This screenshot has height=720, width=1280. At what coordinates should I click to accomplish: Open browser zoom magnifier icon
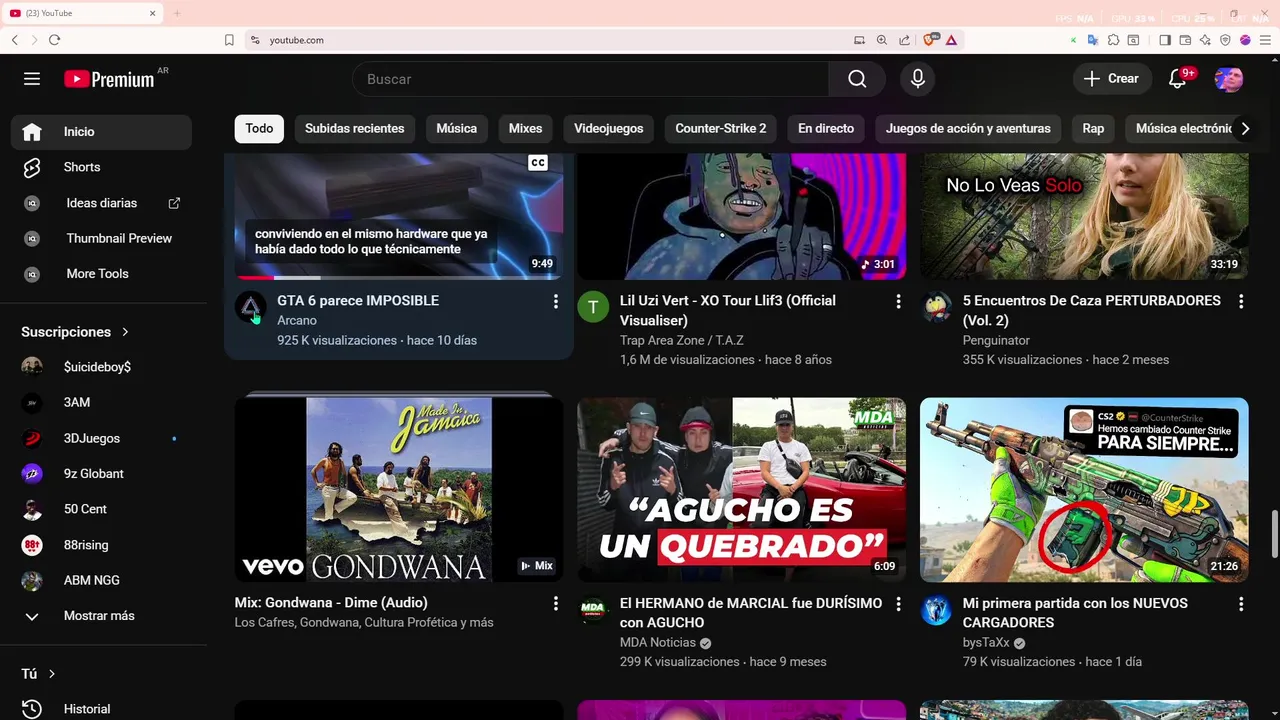[881, 40]
